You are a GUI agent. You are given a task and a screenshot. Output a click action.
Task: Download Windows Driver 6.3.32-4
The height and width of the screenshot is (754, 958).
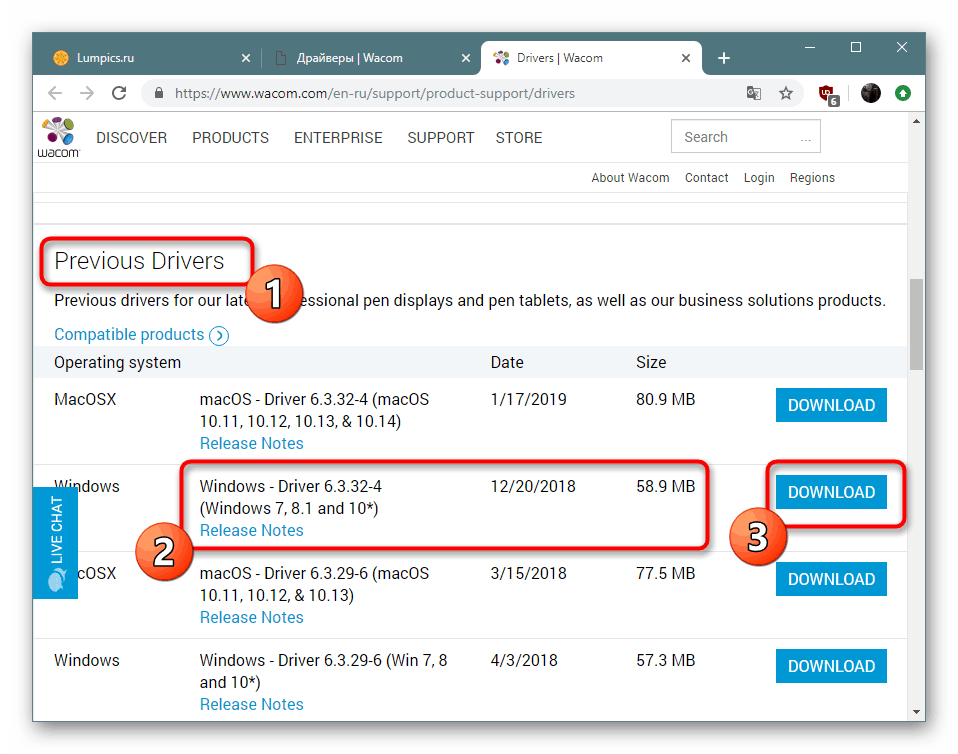point(831,492)
